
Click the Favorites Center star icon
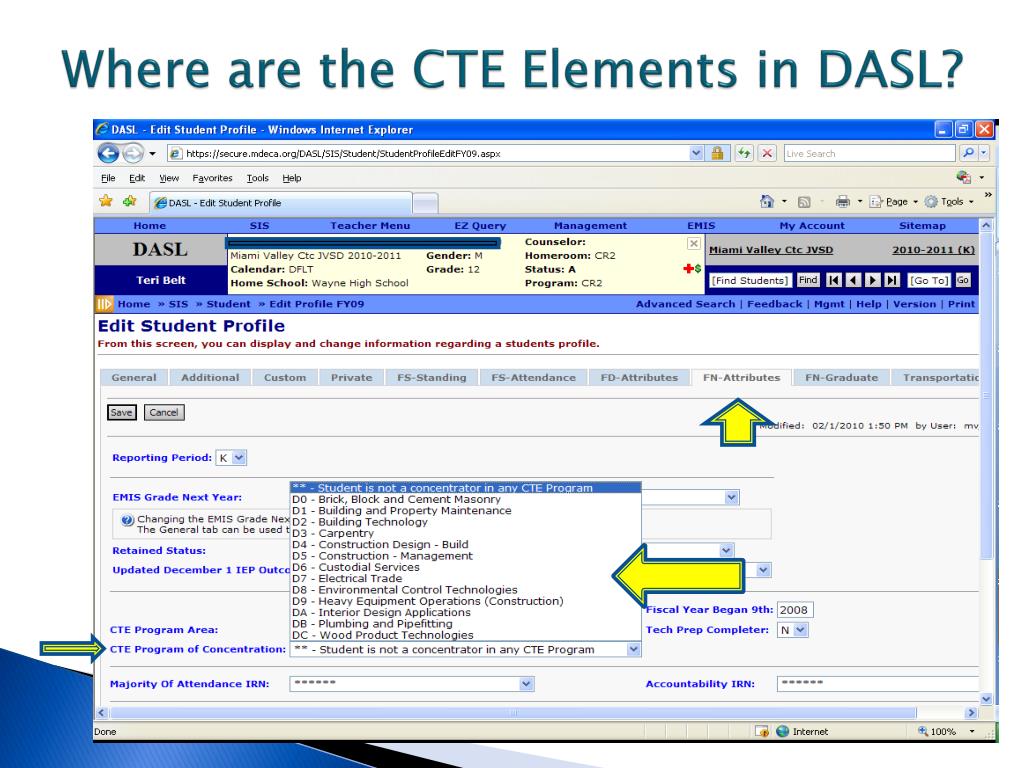tap(106, 201)
